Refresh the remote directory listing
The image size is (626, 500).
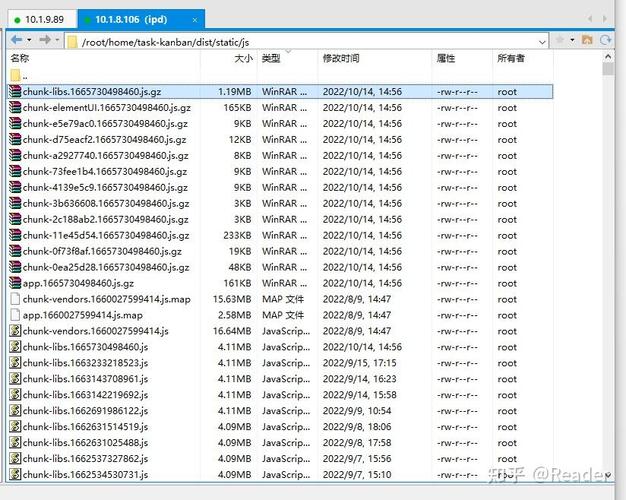[x=606, y=40]
